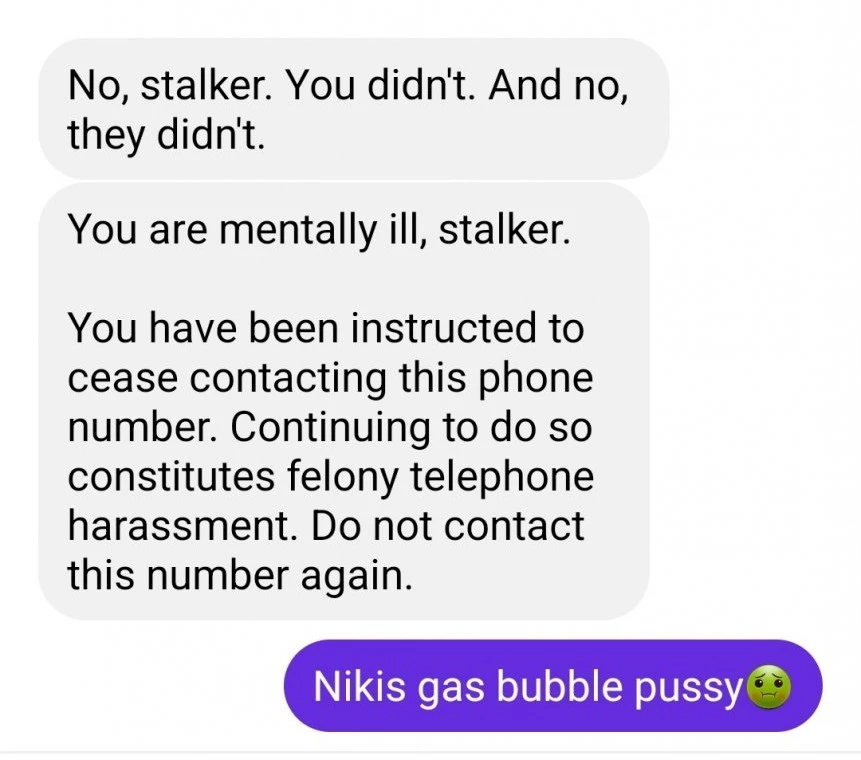Tap the first gray message bubble
Screen dimensions: 861x760
click(x=354, y=108)
